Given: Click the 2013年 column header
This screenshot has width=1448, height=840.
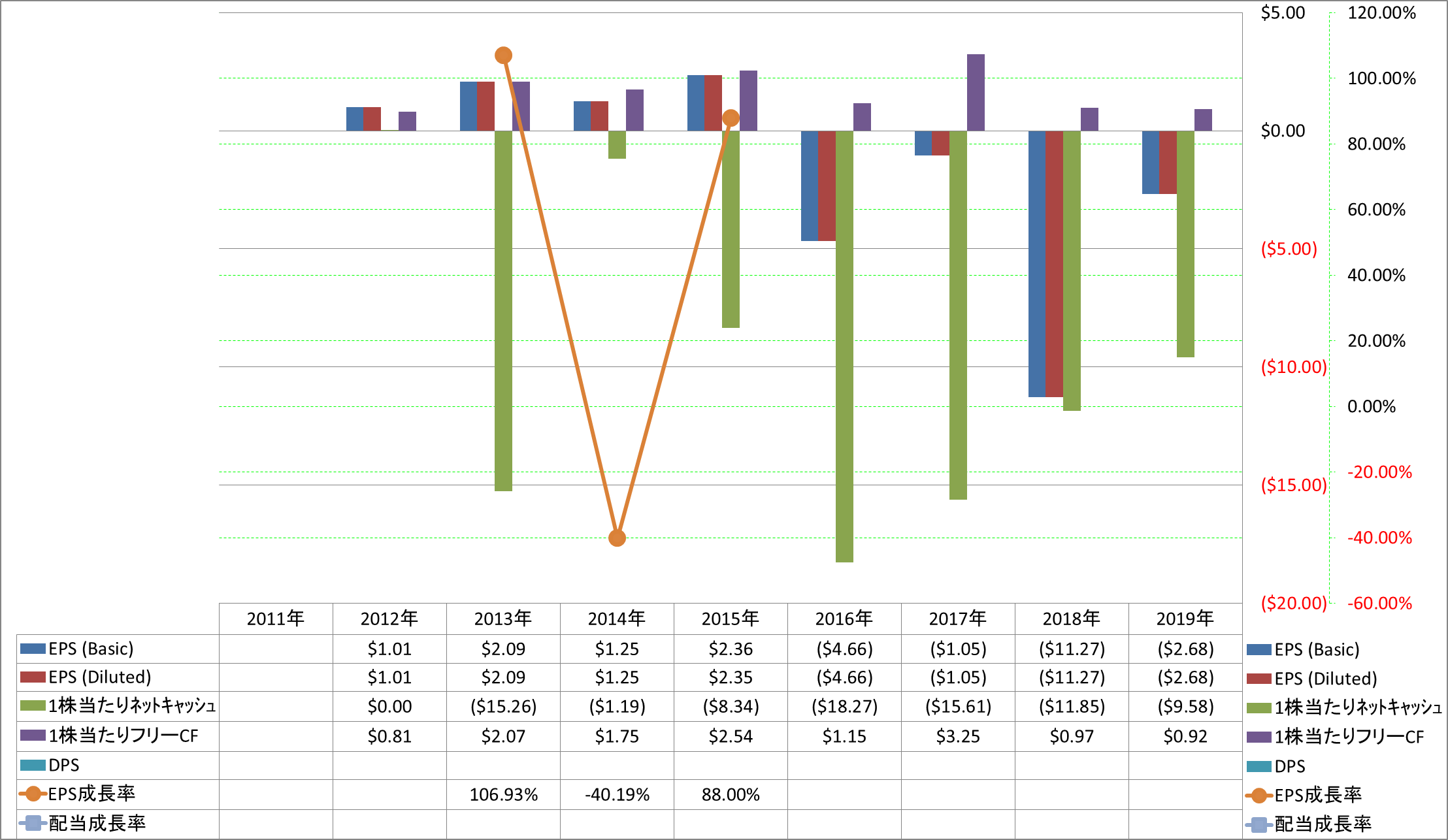Looking at the screenshot, I should [x=503, y=619].
